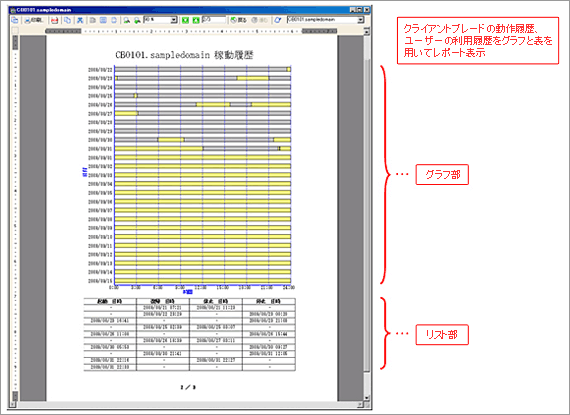The image size is (570, 415).
Task: Open the zoom percentage dropdown
Action: (174, 20)
